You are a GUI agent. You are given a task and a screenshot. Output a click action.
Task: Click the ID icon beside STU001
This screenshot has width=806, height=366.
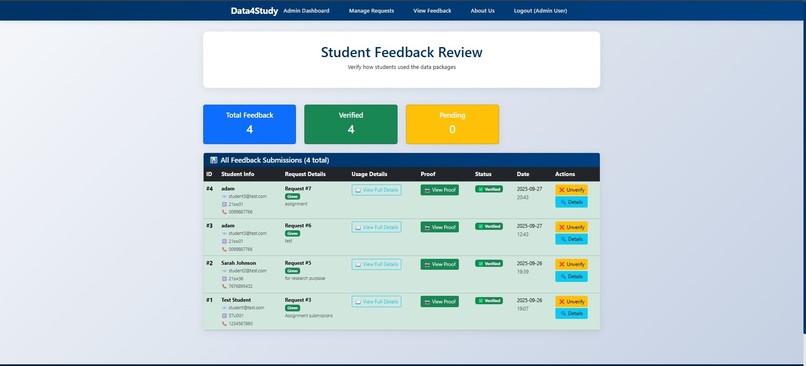pos(224,316)
